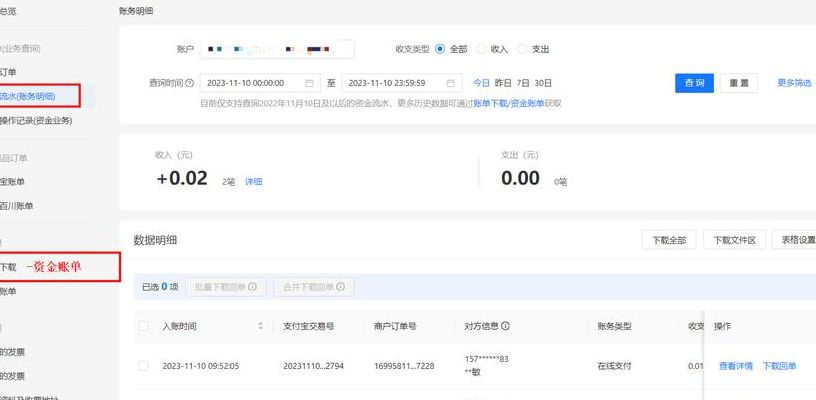Open the start date calendar icon

(x=309, y=83)
